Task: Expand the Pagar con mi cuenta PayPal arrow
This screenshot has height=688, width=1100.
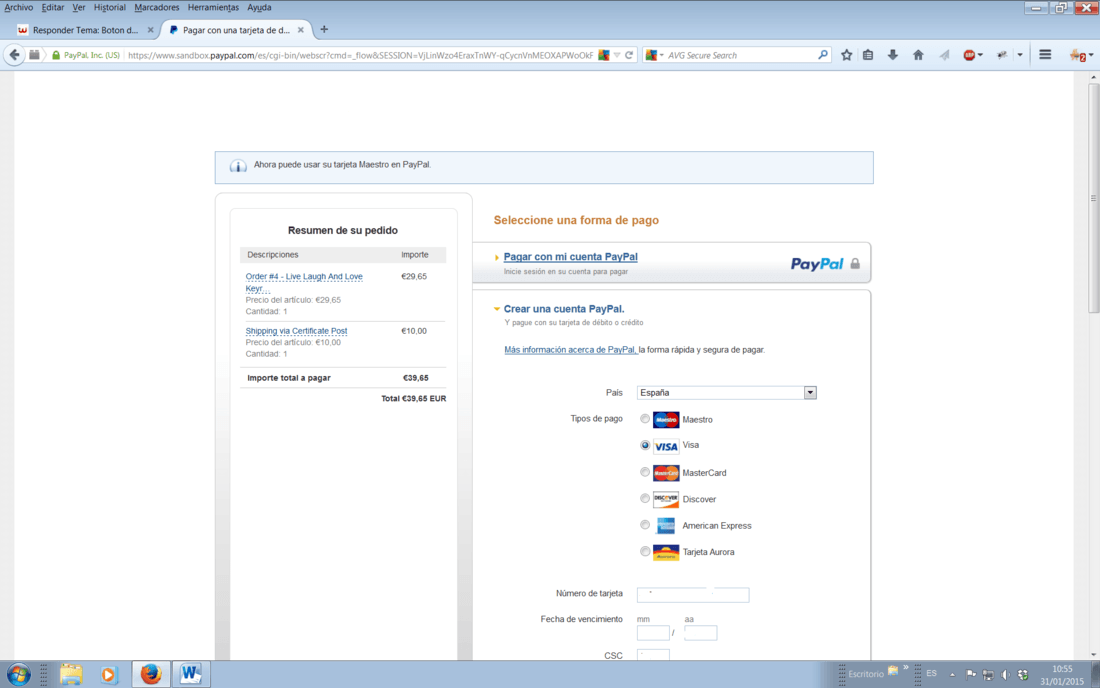Action: click(x=497, y=257)
